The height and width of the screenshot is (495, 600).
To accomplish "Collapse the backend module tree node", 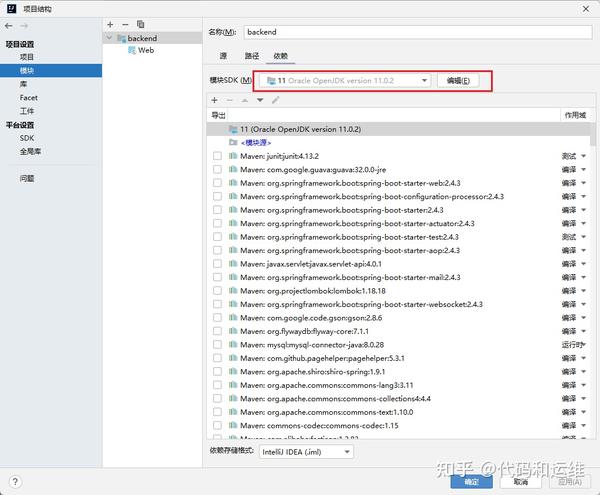I will click(109, 38).
